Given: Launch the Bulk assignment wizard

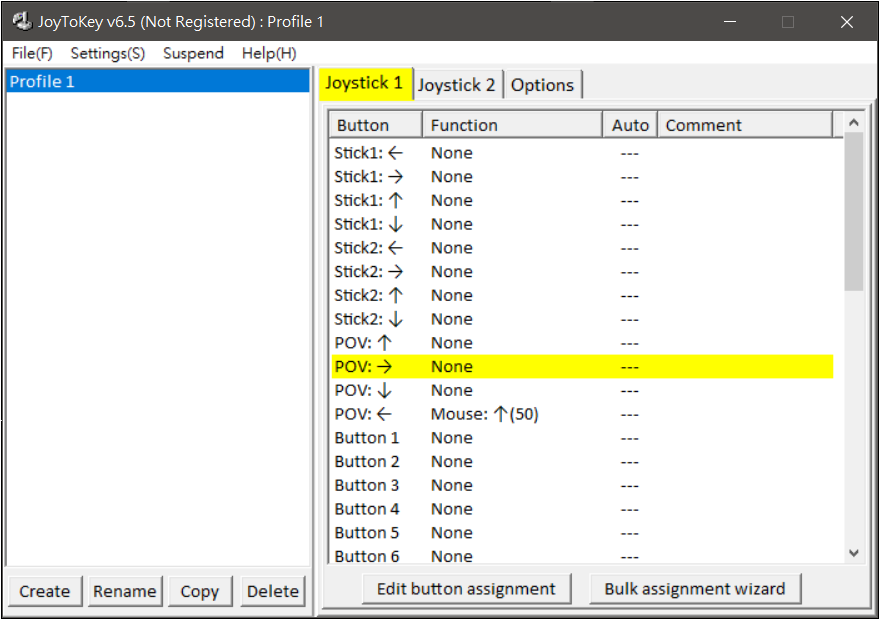Looking at the screenshot, I should click(695, 589).
